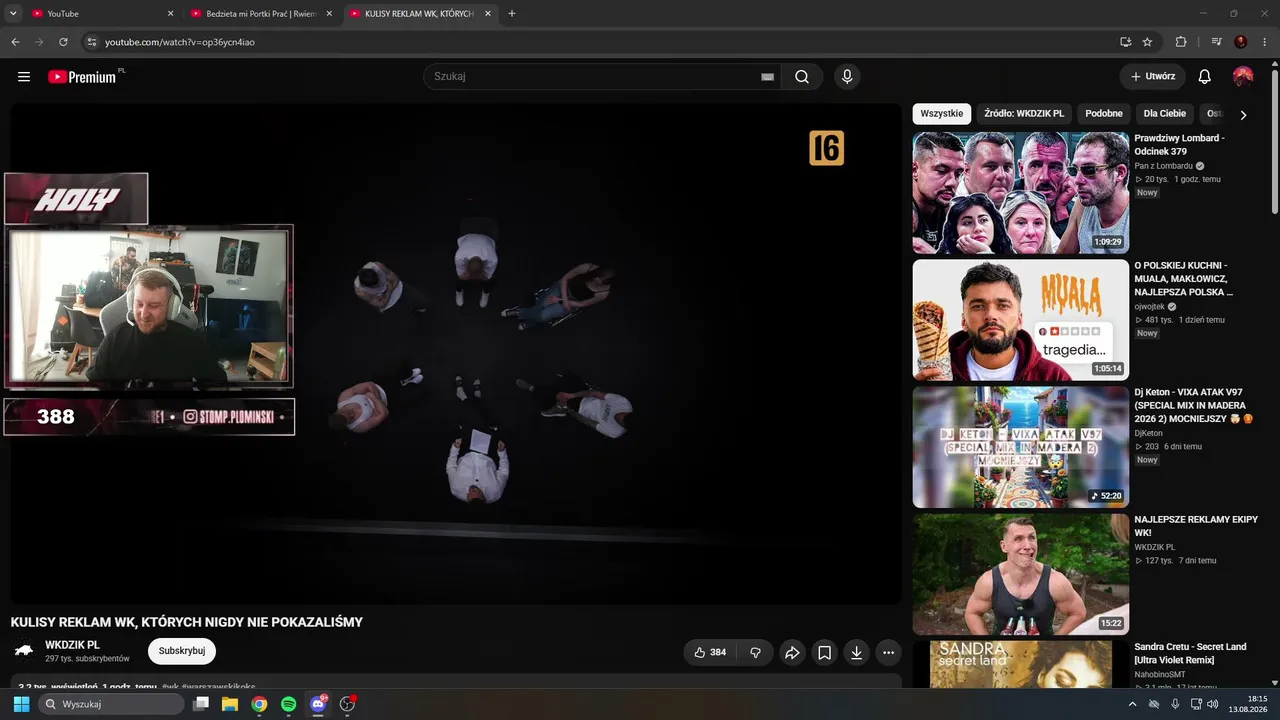This screenshot has width=1280, height=720.
Task: Open Dj Keton VIXA ATAK V97 thumbnail
Action: pos(1021,447)
